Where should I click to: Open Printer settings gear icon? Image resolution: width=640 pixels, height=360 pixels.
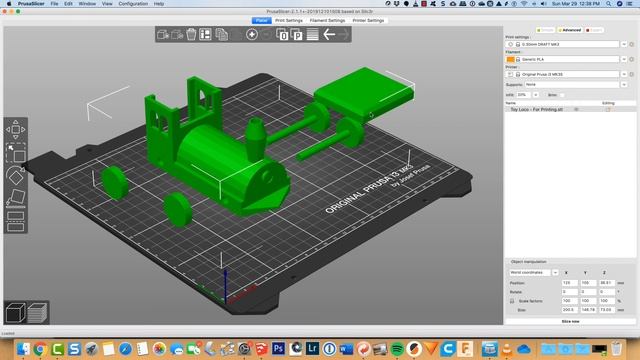click(631, 74)
